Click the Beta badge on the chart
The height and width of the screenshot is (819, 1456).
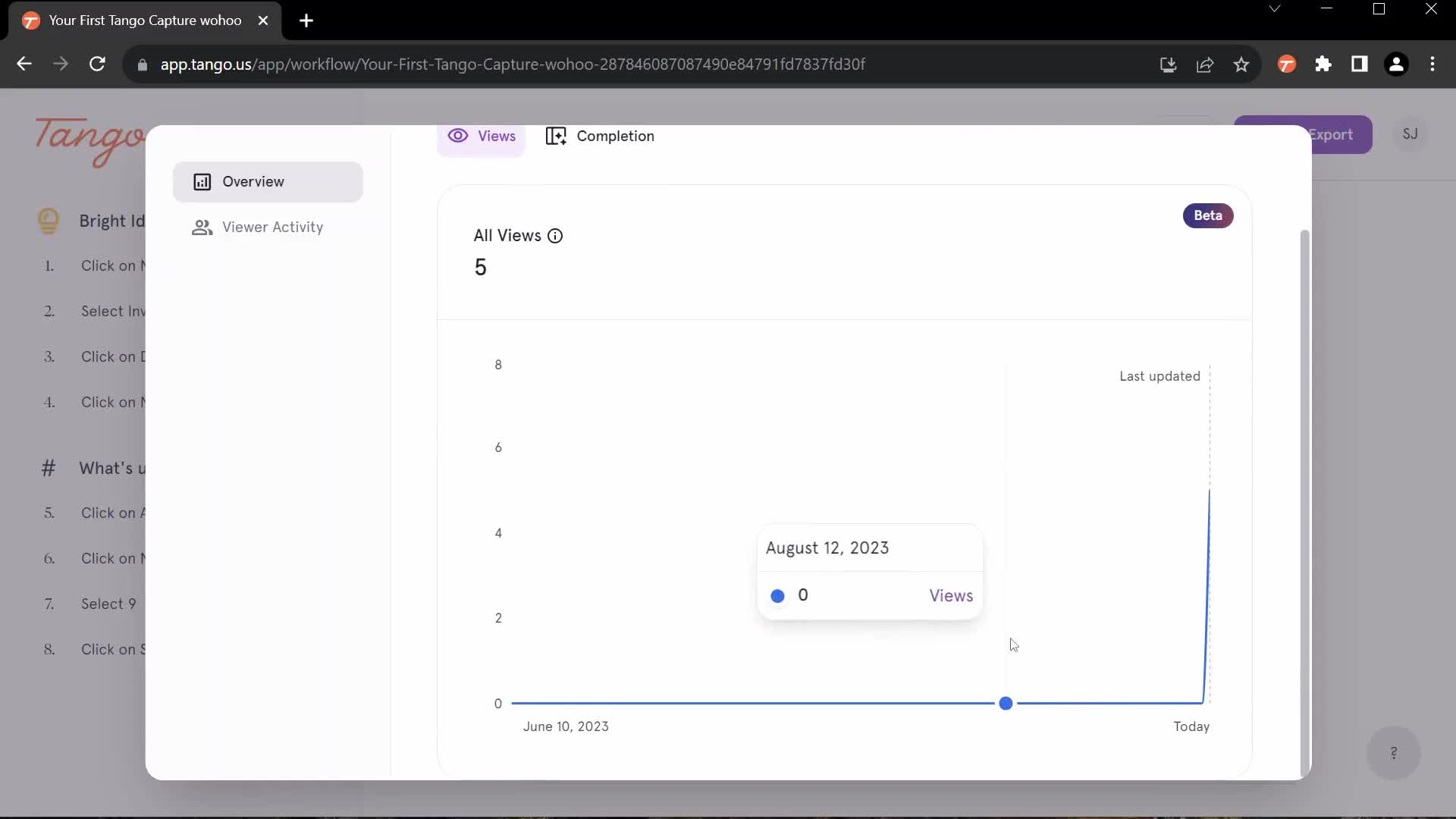[1207, 215]
